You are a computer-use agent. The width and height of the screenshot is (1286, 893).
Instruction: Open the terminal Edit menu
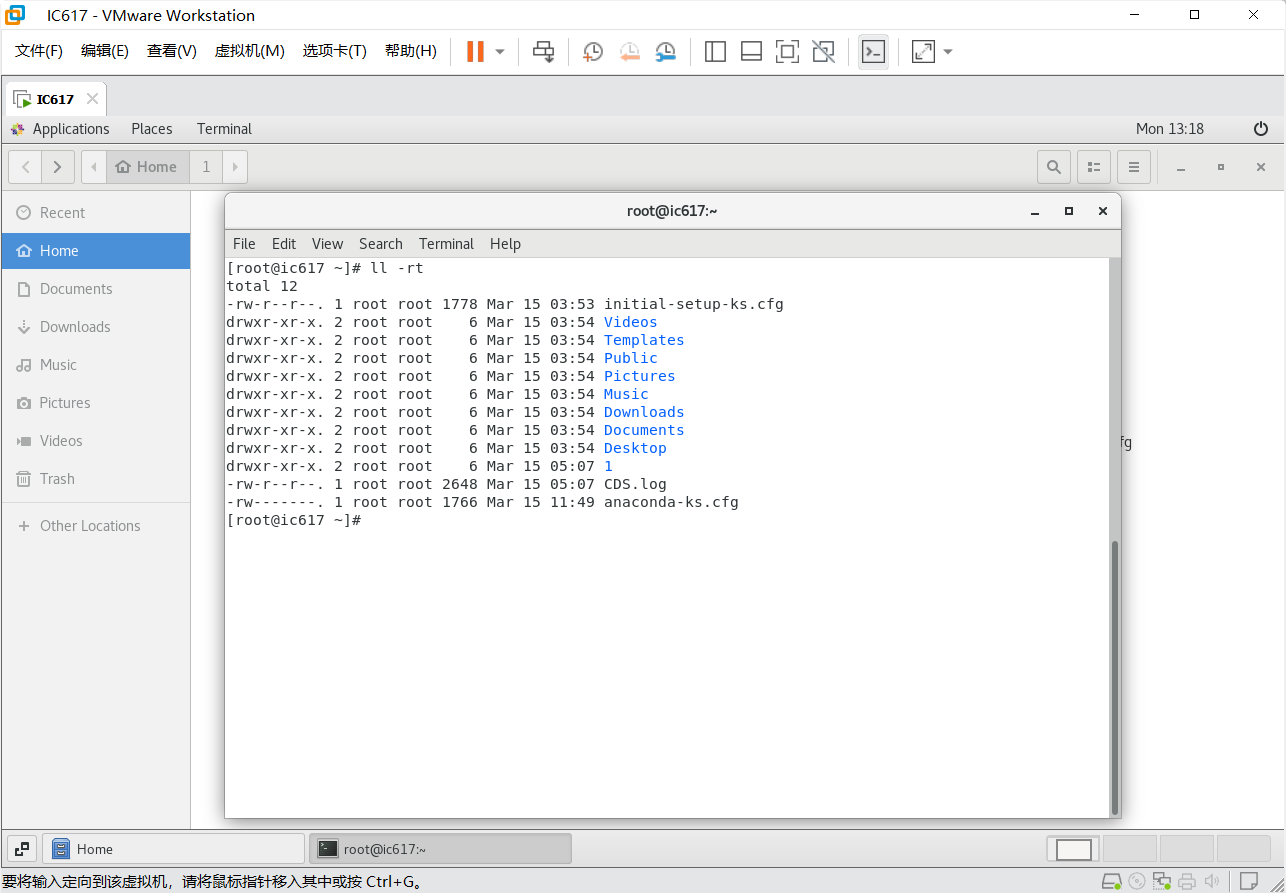284,244
